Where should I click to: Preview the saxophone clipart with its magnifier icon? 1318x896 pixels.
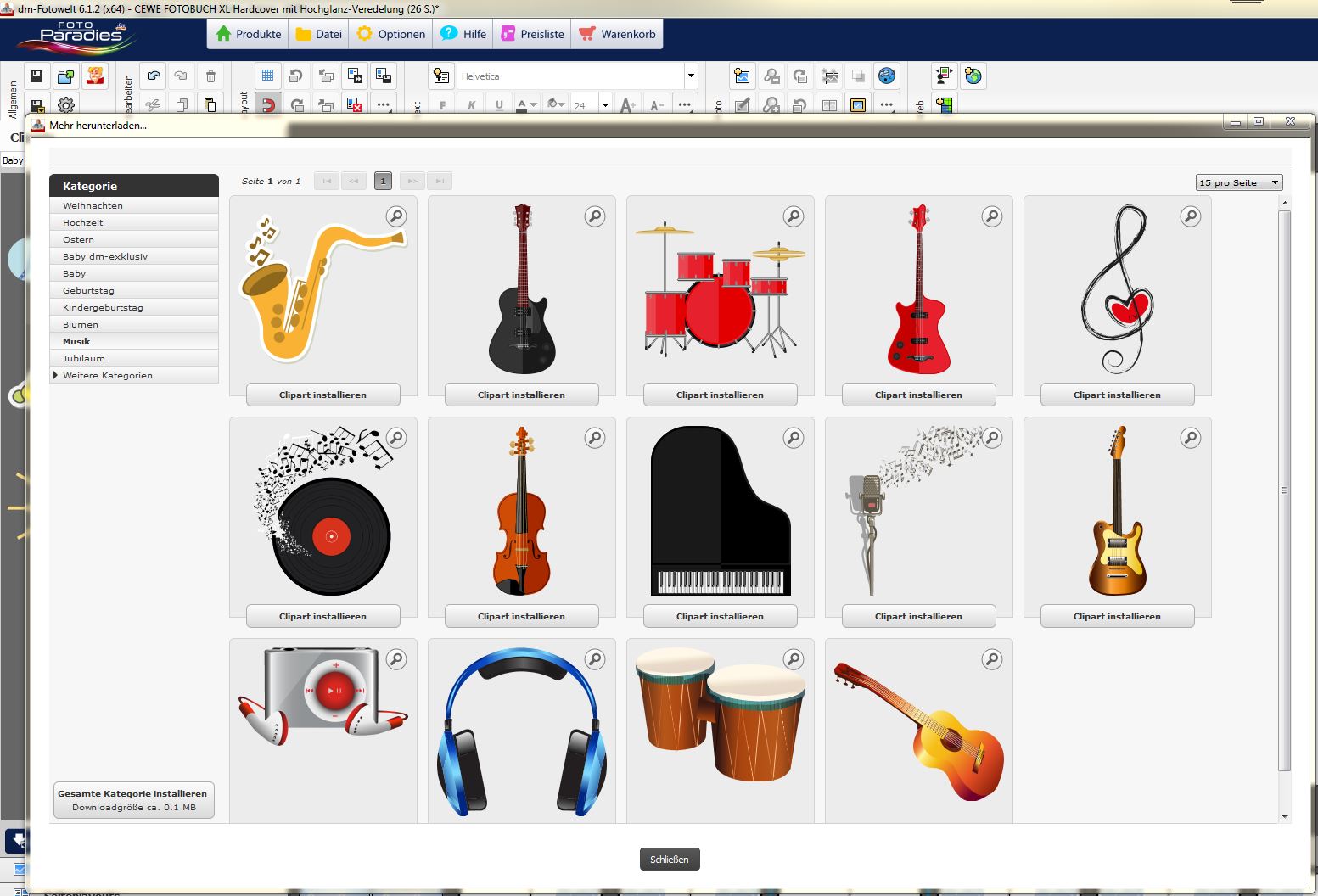point(396,216)
